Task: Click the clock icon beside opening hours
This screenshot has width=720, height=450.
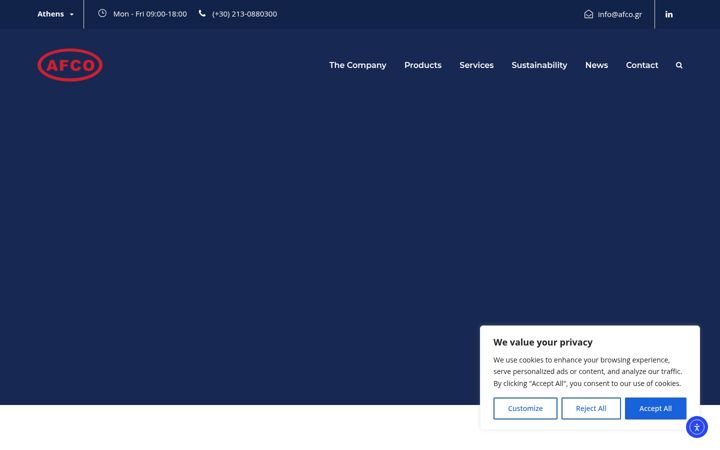Action: tap(102, 14)
